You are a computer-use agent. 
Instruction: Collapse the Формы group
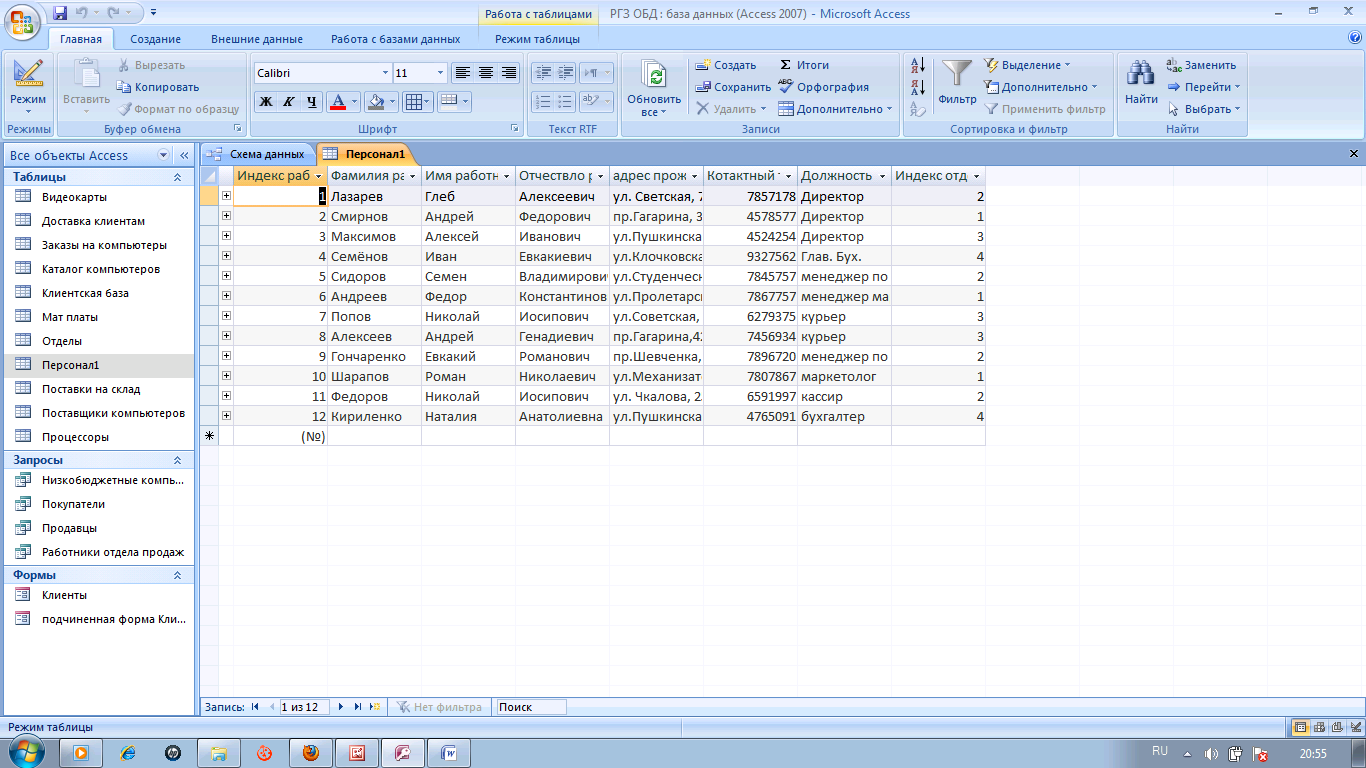pyautogui.click(x=178, y=575)
